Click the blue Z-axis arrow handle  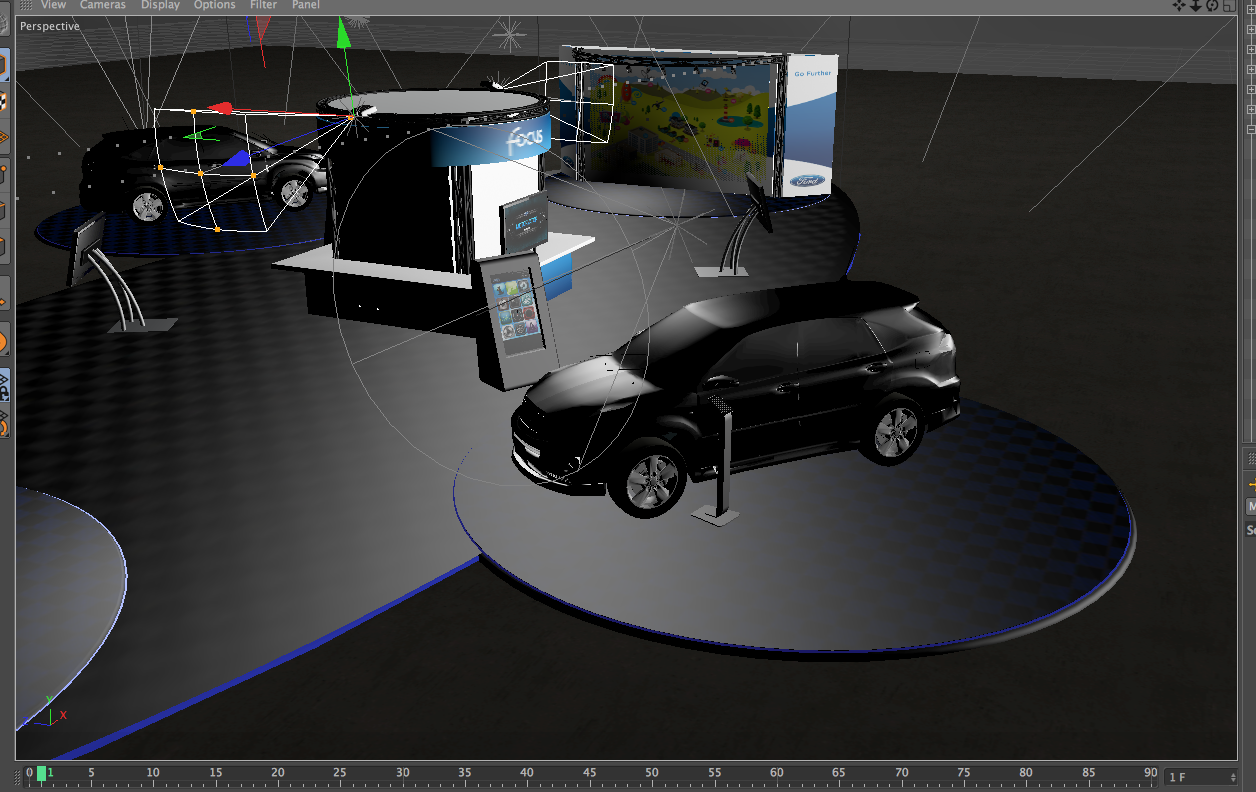pyautogui.click(x=236, y=158)
